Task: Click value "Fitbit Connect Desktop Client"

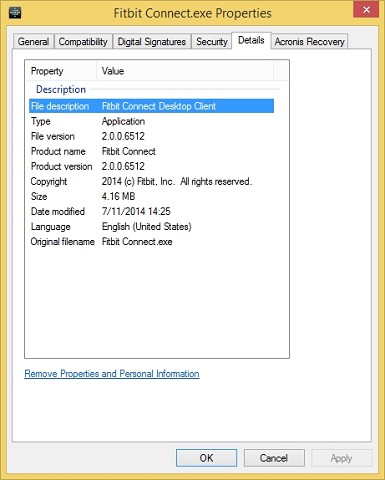Action: click(159, 106)
